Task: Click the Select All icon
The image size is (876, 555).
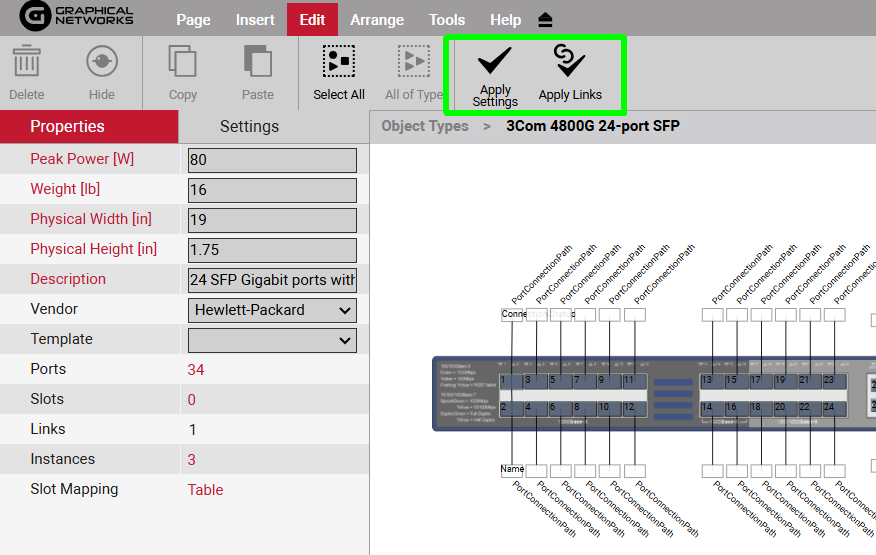Action: coord(338,63)
